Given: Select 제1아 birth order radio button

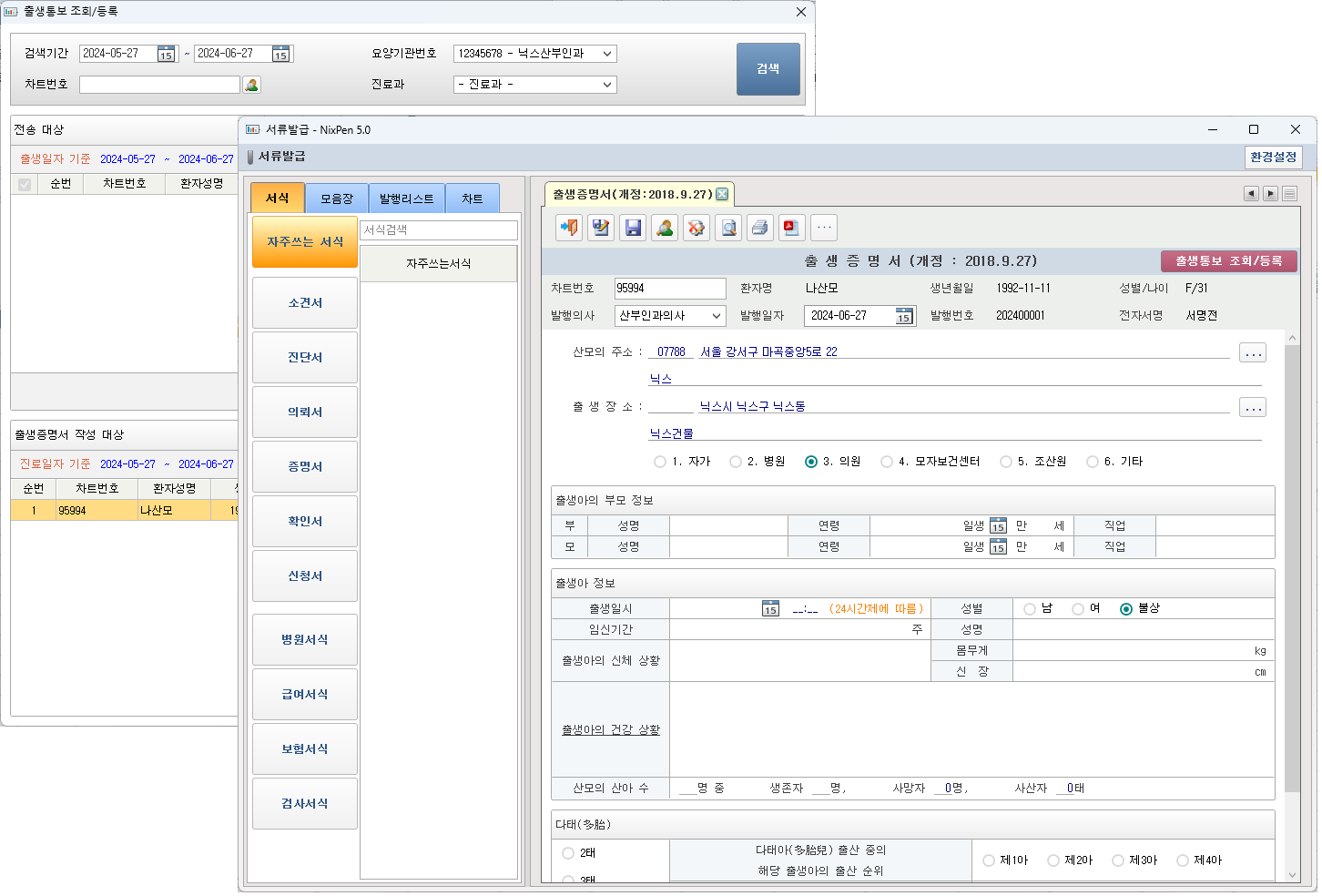Looking at the screenshot, I should click(989, 860).
